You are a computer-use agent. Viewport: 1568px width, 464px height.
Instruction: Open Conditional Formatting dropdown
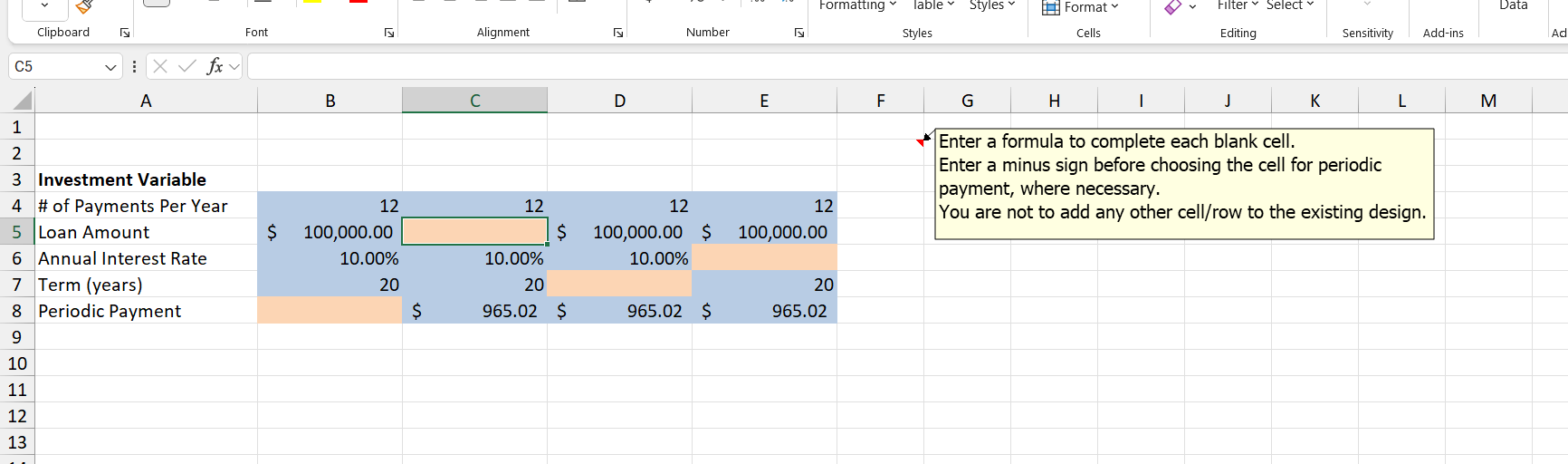pos(857,5)
